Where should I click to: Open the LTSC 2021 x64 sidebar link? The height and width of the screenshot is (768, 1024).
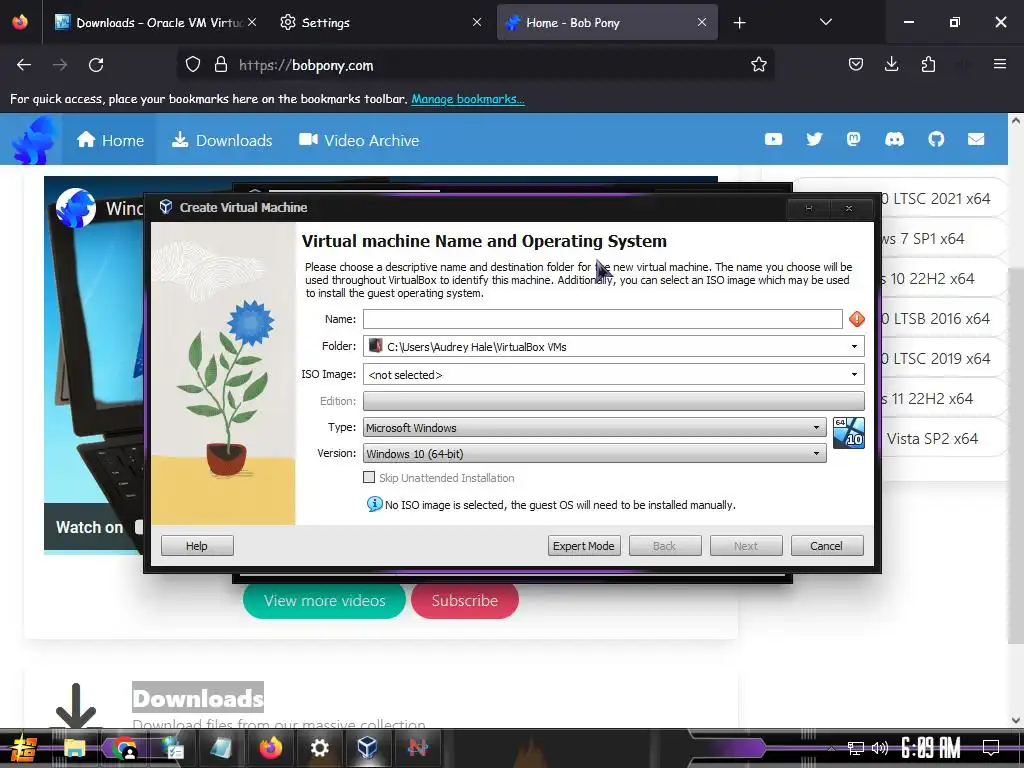[x=936, y=199]
